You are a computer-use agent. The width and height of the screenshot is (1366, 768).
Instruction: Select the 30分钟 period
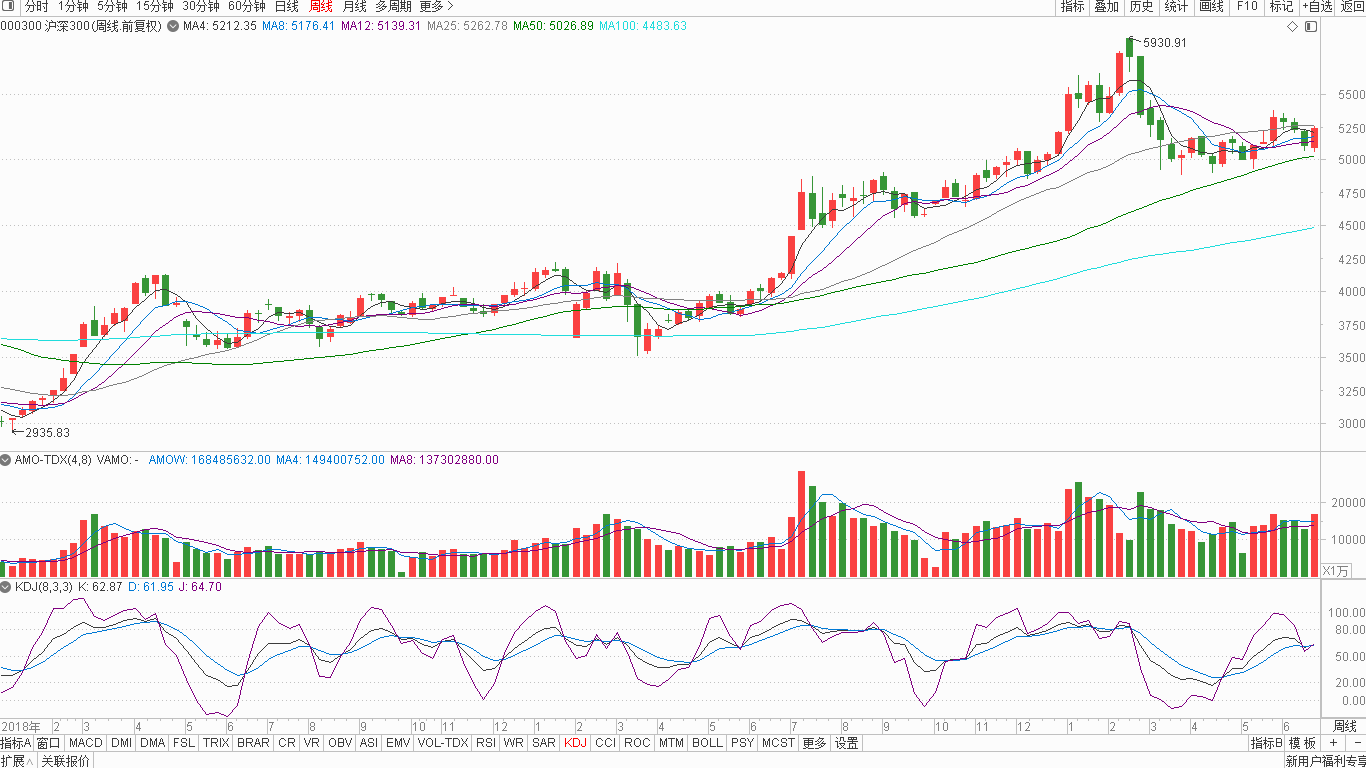coord(201,6)
